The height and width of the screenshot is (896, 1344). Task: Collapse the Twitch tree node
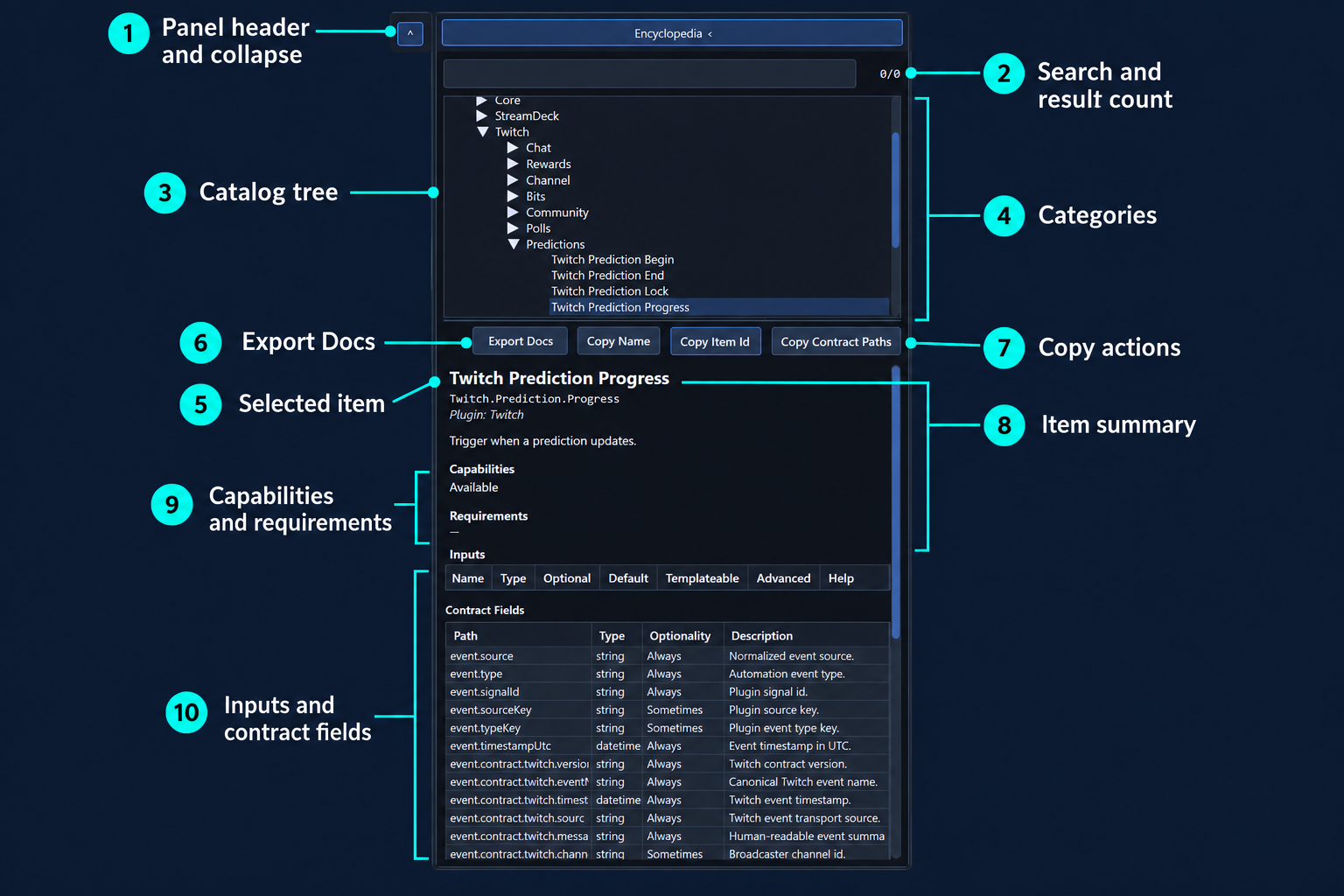click(x=481, y=132)
